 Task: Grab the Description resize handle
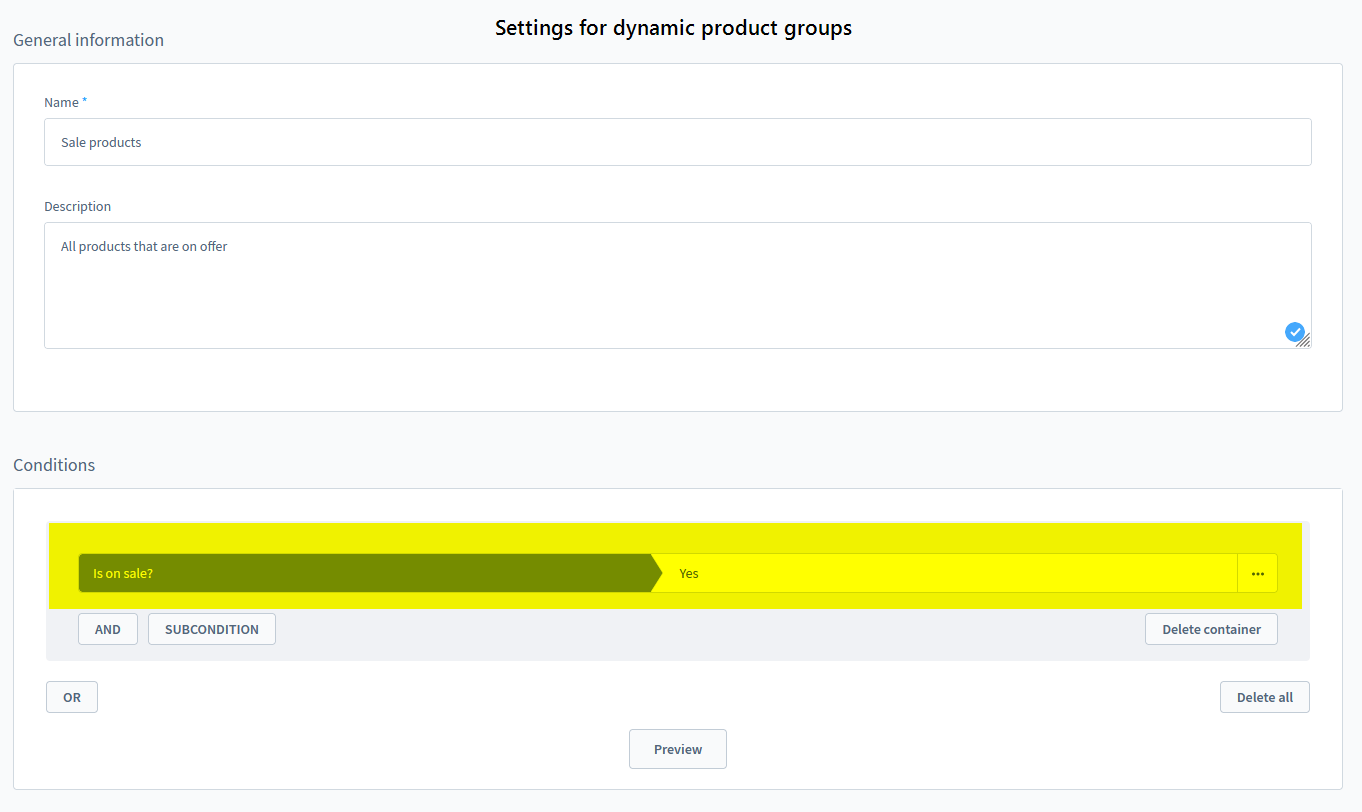click(x=1303, y=340)
